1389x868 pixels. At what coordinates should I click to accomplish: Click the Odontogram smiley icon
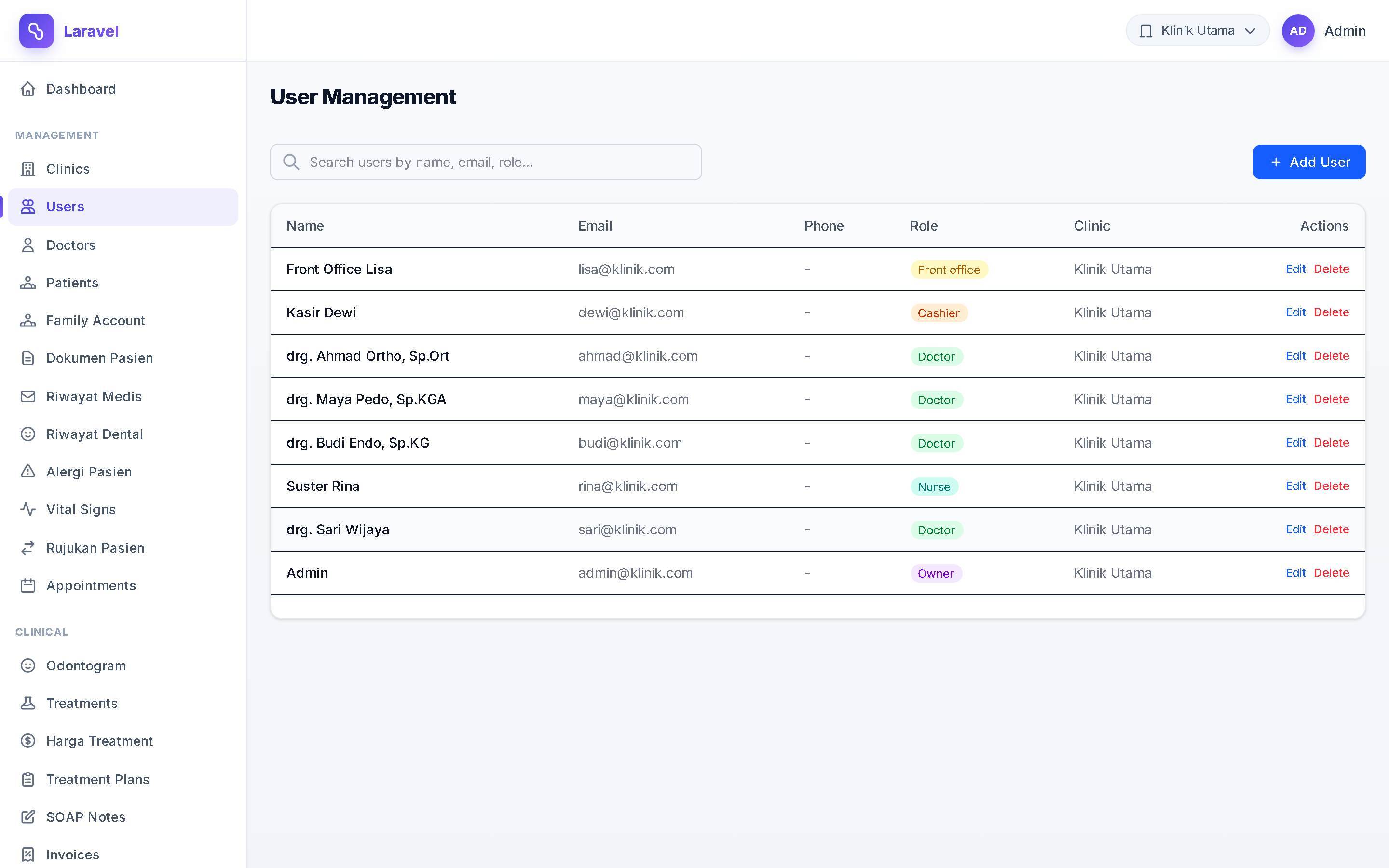[x=28, y=665]
